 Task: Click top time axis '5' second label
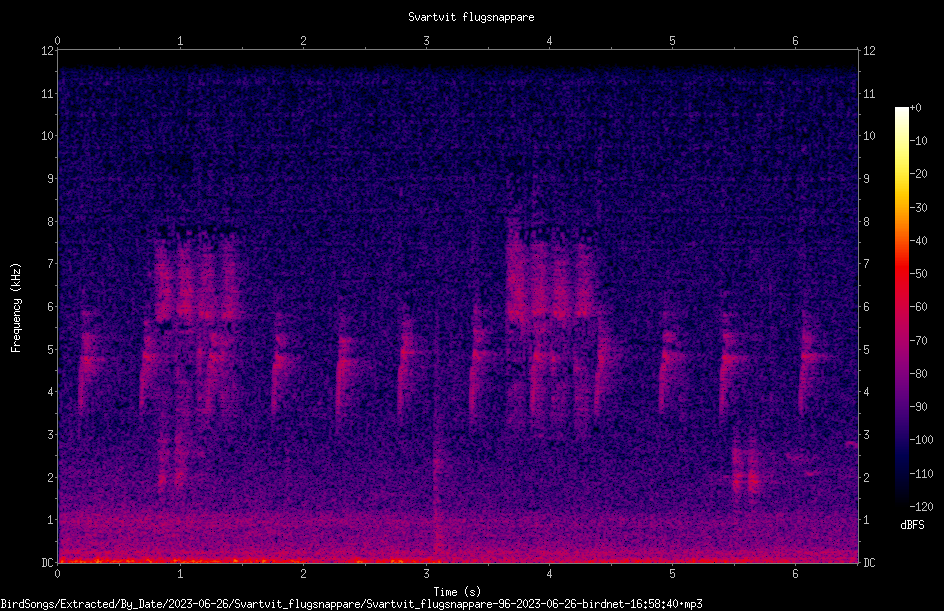(672, 41)
